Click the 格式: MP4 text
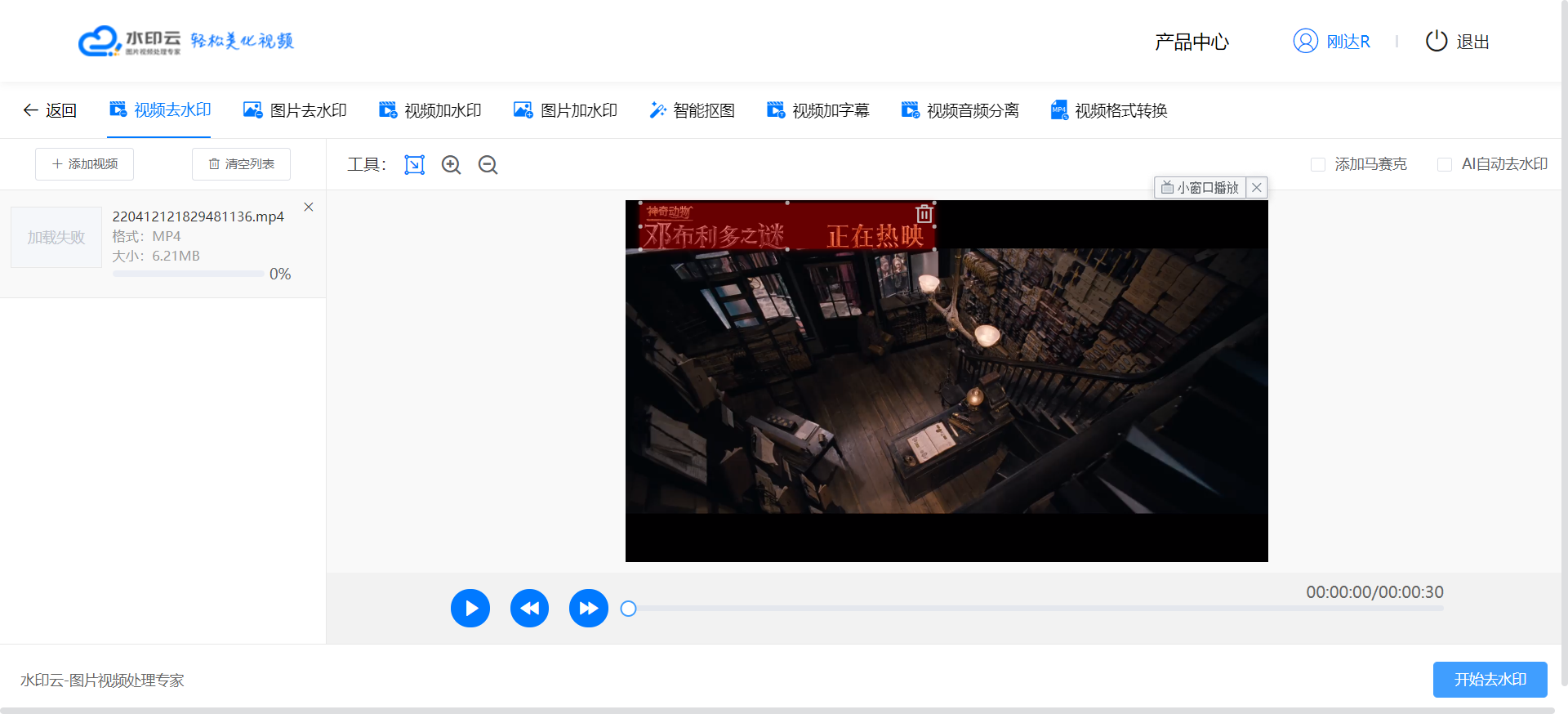 pyautogui.click(x=147, y=236)
